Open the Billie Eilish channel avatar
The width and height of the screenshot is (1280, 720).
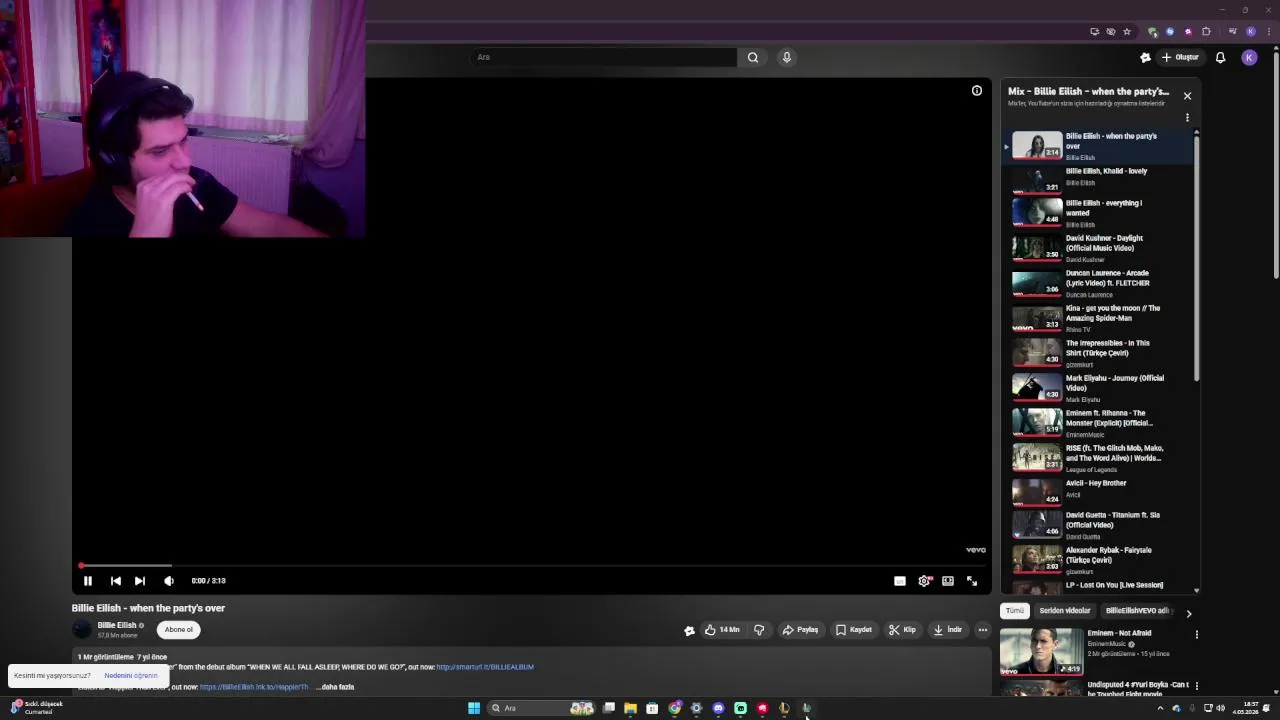(x=82, y=629)
